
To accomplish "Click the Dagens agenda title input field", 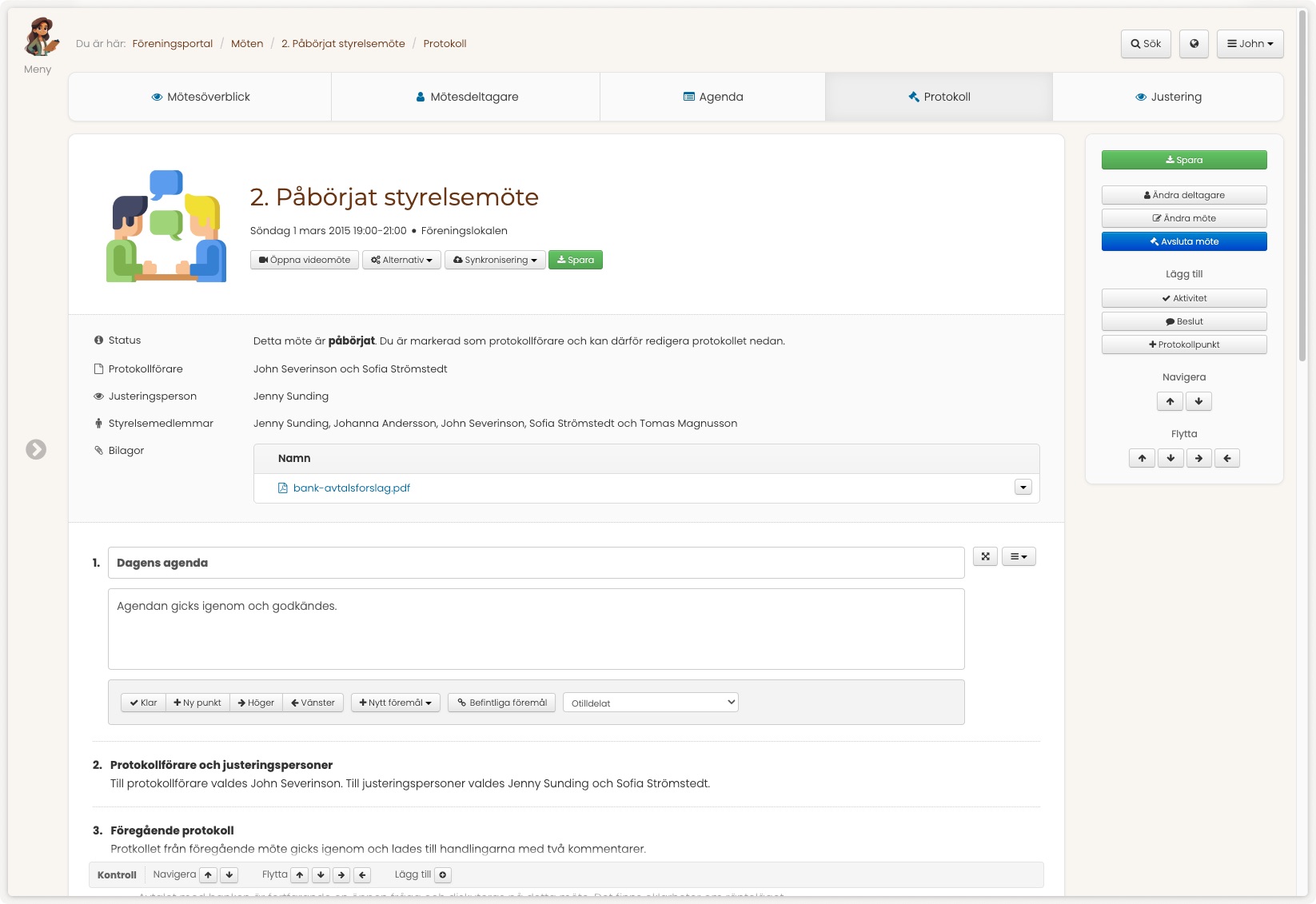I will [x=536, y=563].
